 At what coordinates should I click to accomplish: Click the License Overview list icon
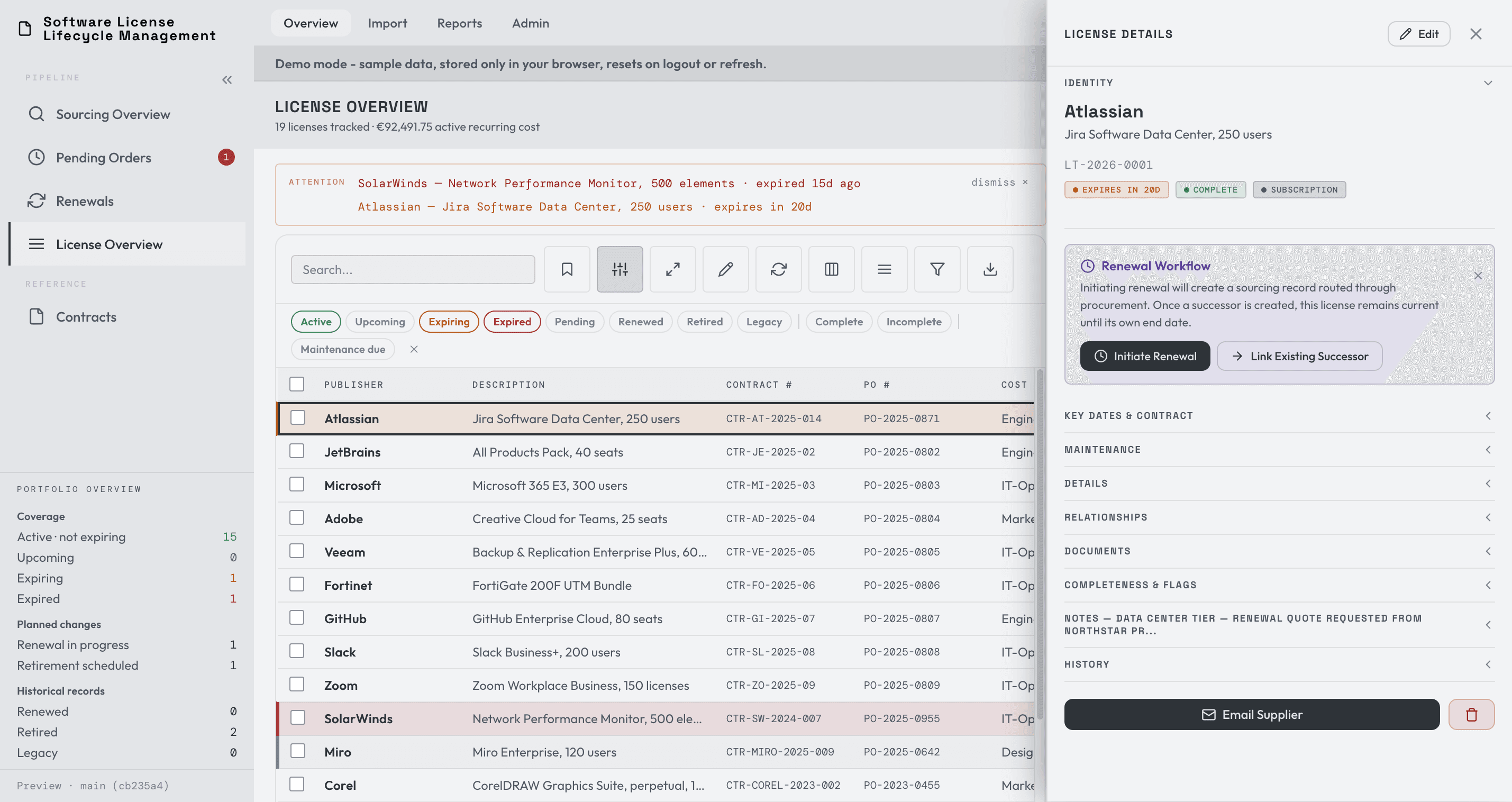click(37, 244)
